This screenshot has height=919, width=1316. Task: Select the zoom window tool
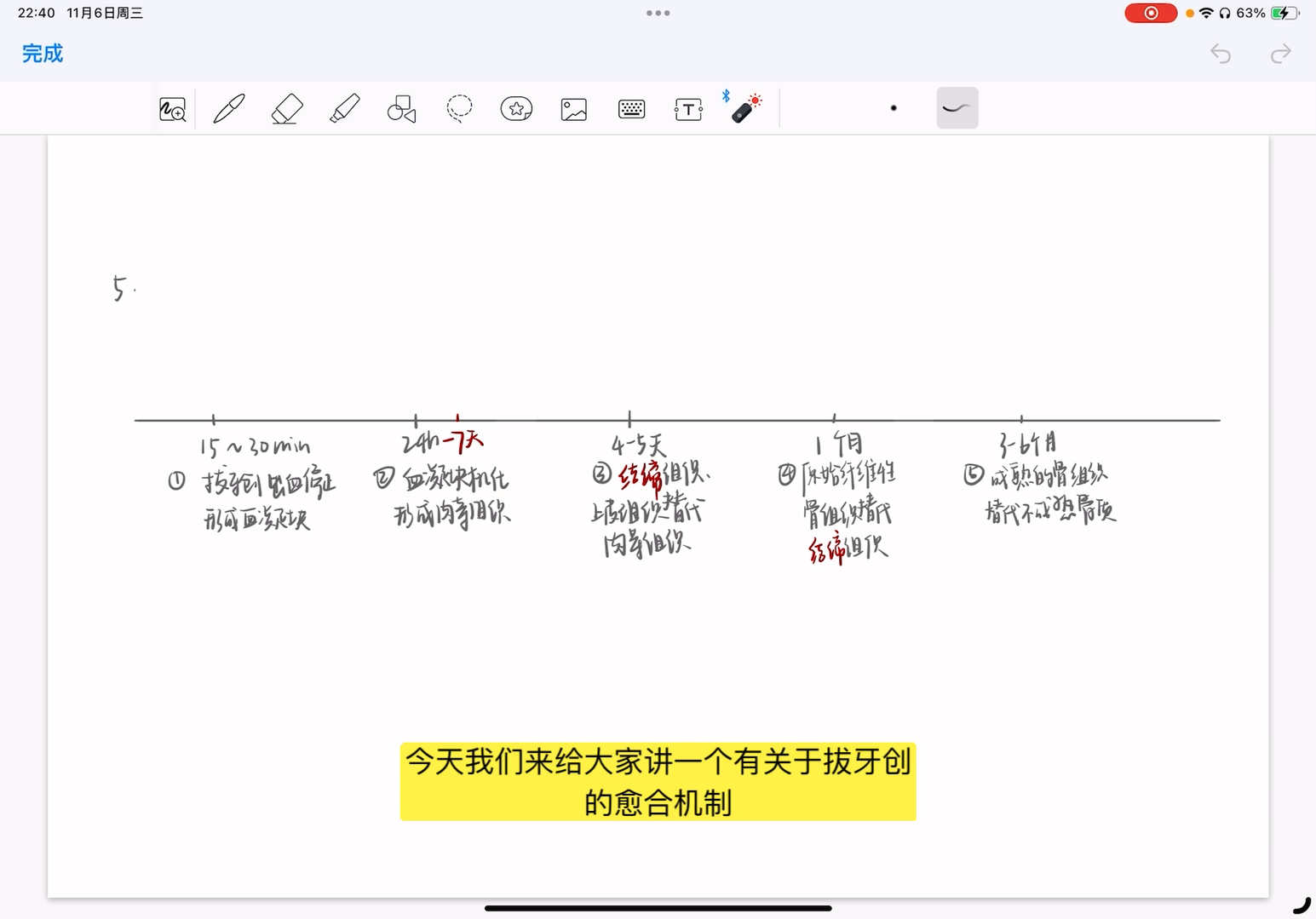pos(173,109)
